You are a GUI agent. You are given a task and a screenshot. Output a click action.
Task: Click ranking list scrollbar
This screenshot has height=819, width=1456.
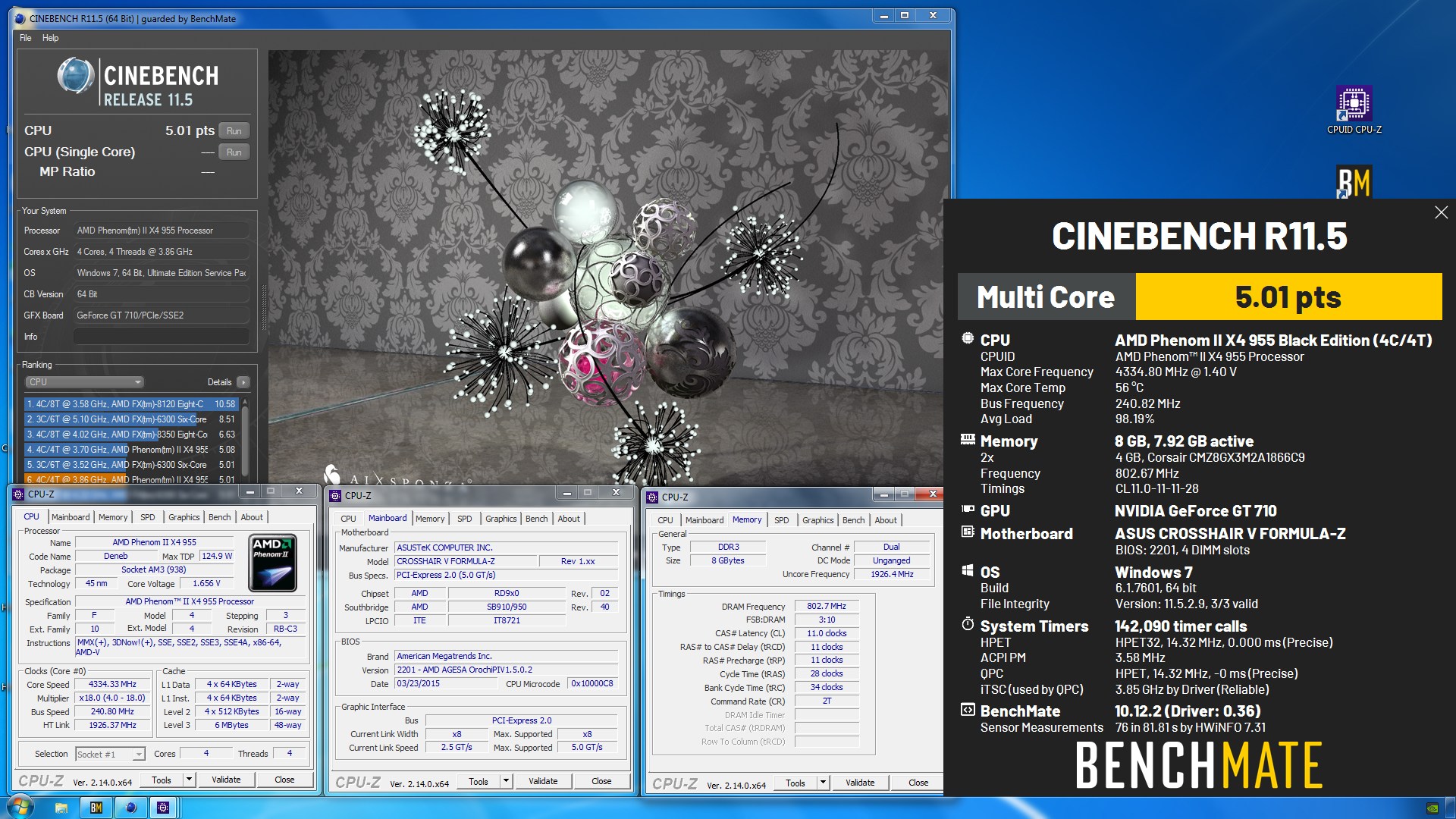[x=245, y=440]
